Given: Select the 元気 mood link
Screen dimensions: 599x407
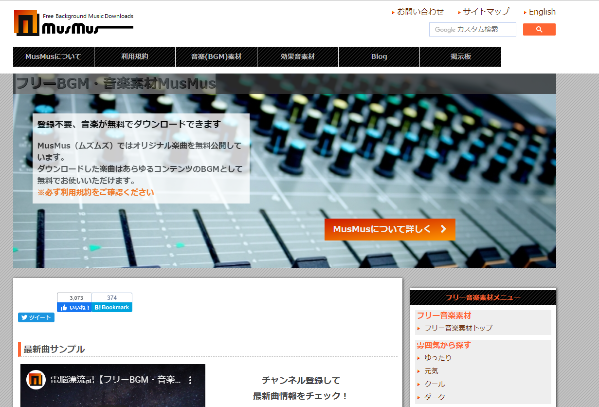Looking at the screenshot, I should (431, 371).
